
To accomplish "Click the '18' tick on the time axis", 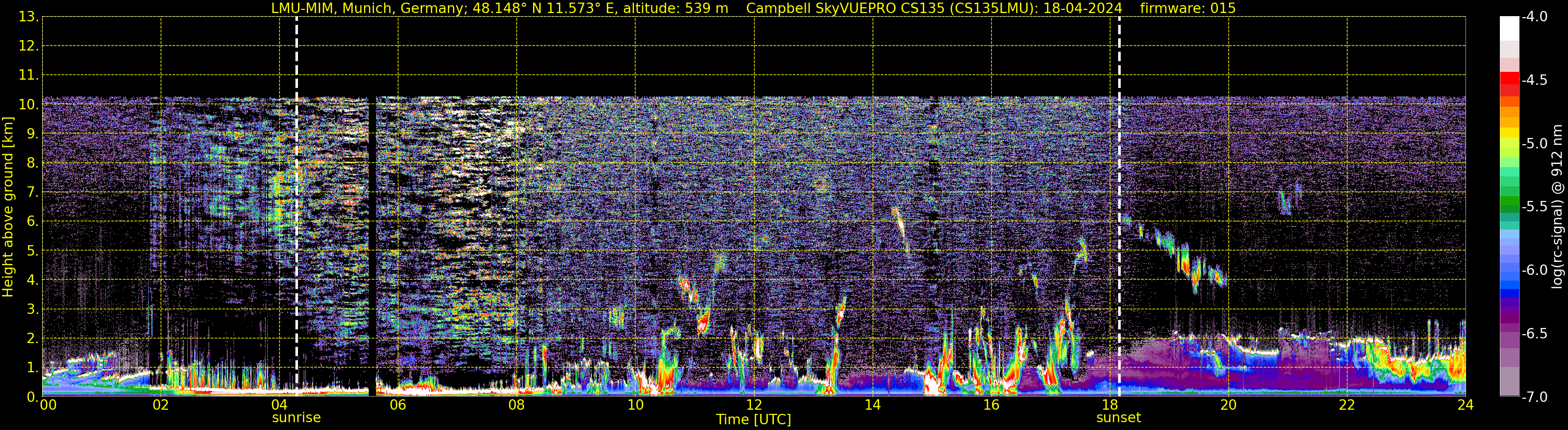I will tap(1110, 405).
